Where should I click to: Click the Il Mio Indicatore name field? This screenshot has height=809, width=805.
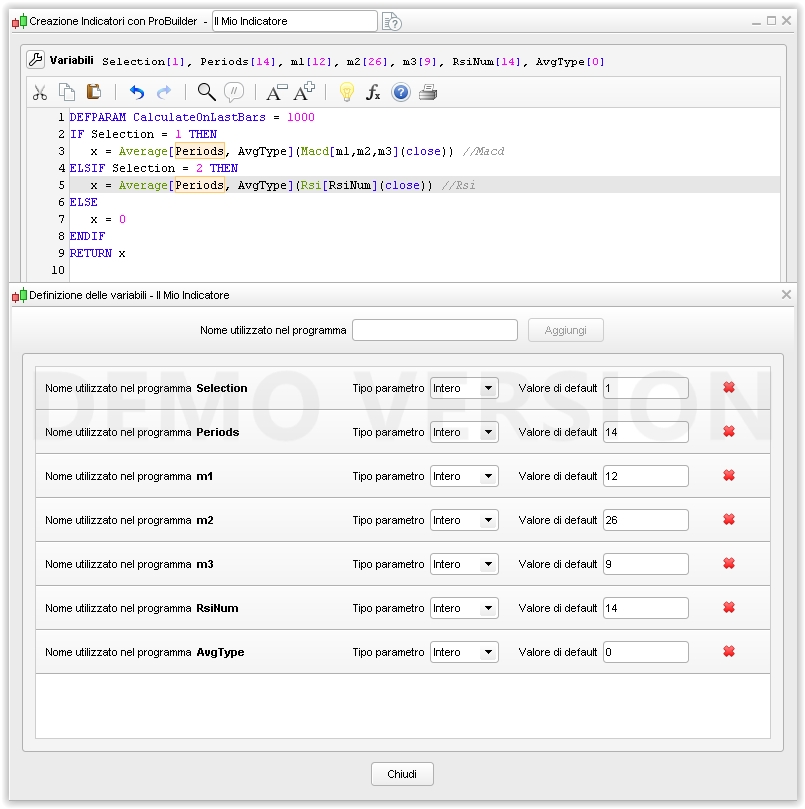pyautogui.click(x=295, y=21)
